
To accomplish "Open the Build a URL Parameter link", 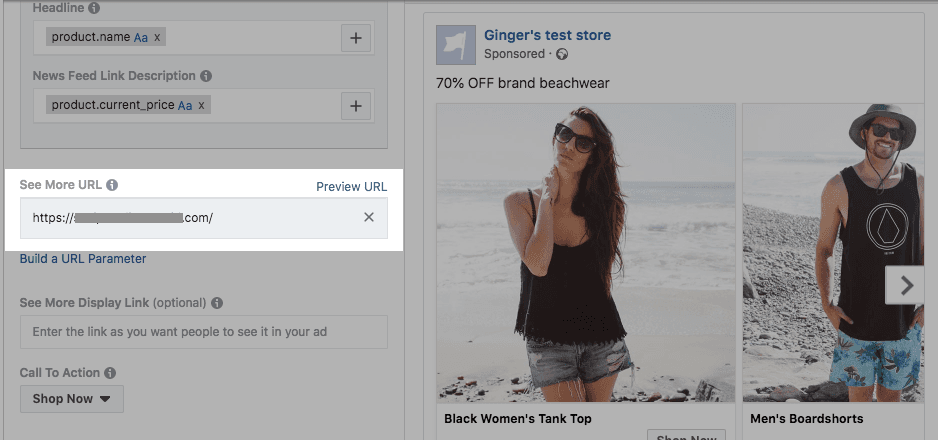I will (83, 259).
